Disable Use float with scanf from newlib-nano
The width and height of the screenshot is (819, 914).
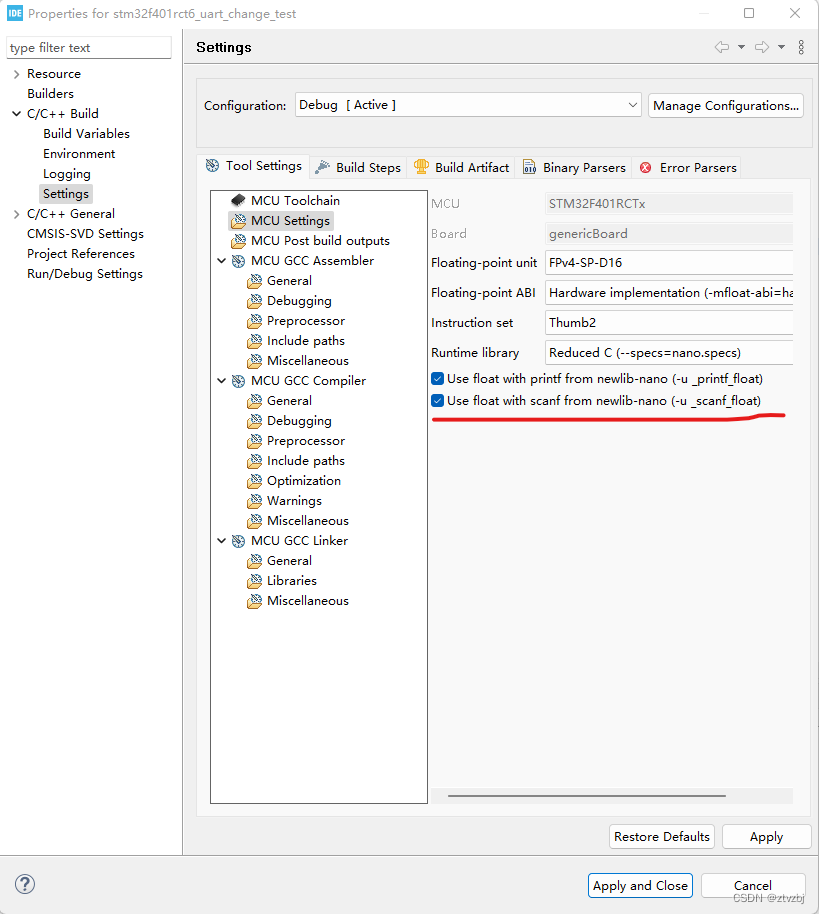point(435,398)
